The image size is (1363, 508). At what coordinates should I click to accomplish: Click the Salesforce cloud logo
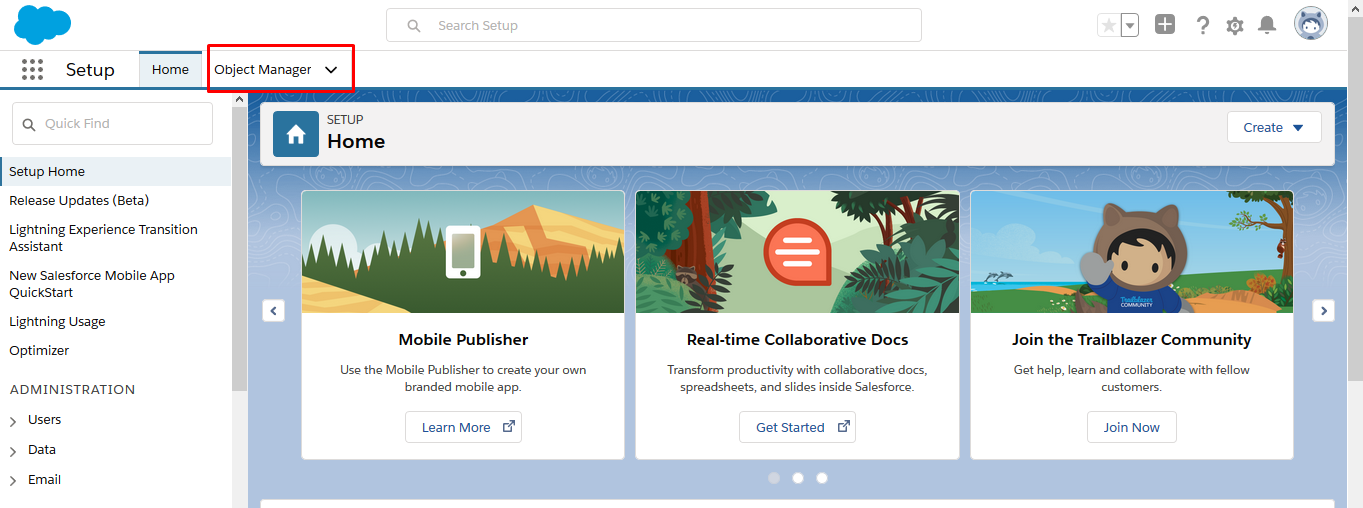pos(42,25)
